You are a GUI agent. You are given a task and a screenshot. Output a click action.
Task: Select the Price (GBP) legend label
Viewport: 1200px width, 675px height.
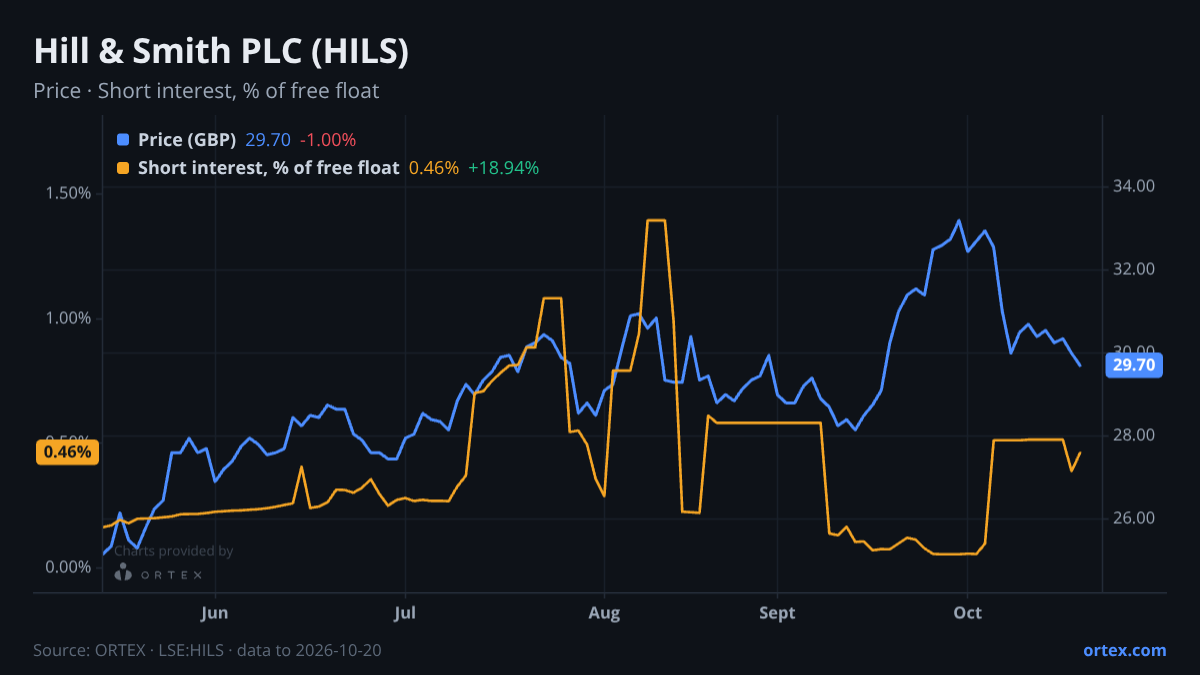(187, 140)
